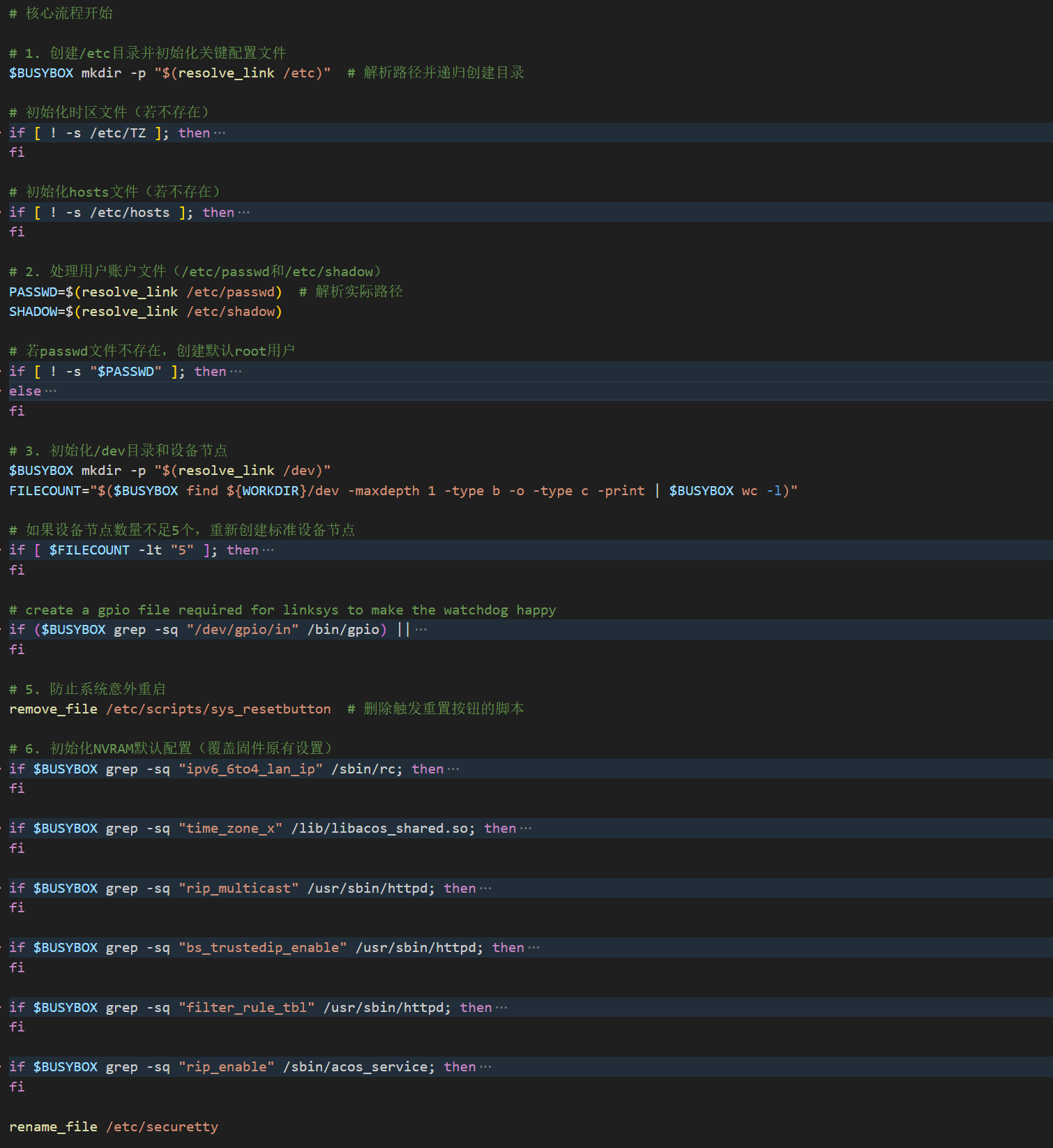
Task: Expand folded block for ipv6_6to4_lan_ip check
Action: point(453,769)
